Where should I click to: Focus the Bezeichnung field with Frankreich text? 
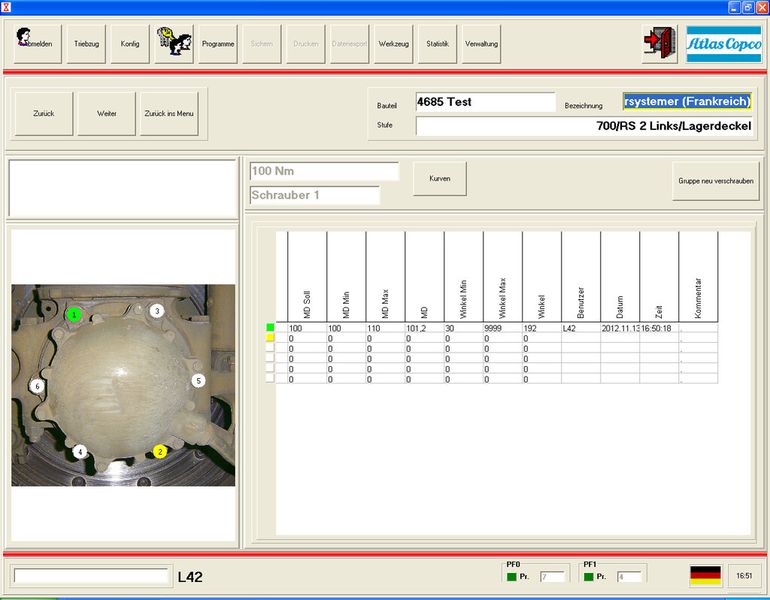(x=687, y=102)
